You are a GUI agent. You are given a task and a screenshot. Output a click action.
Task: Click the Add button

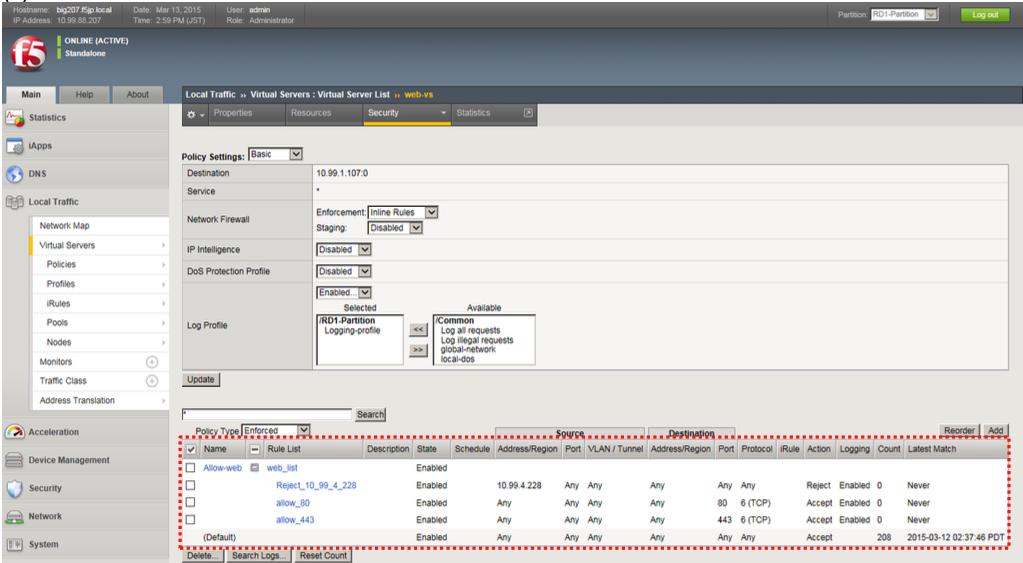[995, 431]
